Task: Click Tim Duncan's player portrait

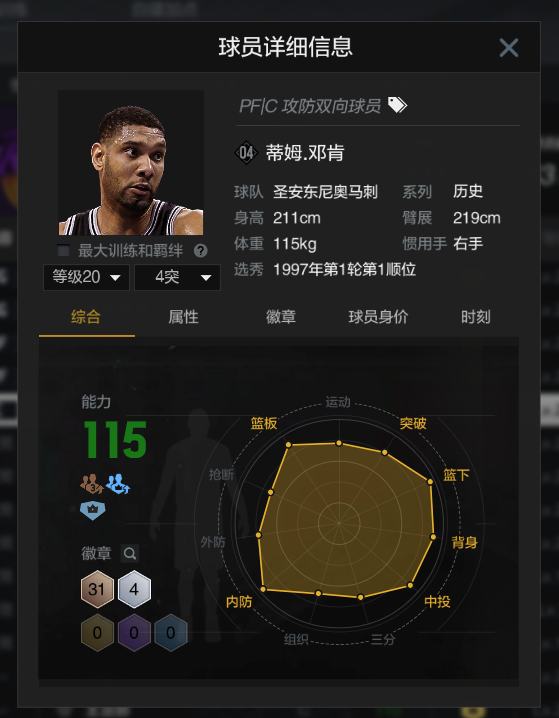Action: (x=131, y=163)
